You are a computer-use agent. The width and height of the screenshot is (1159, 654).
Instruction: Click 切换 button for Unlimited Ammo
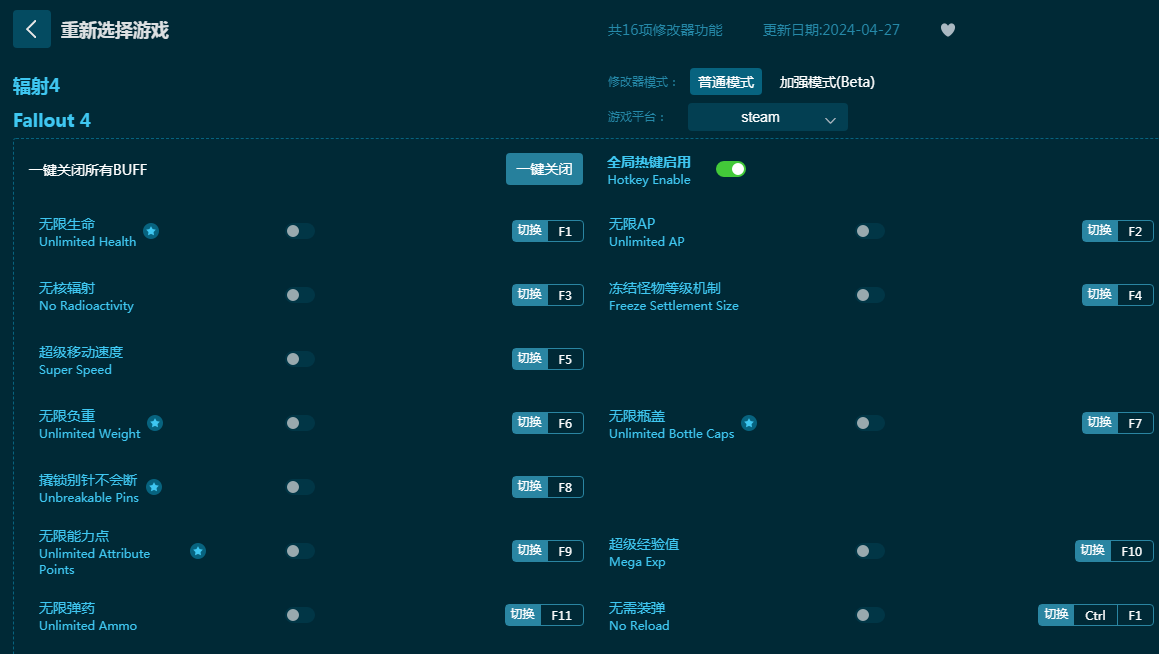pyautogui.click(x=523, y=615)
